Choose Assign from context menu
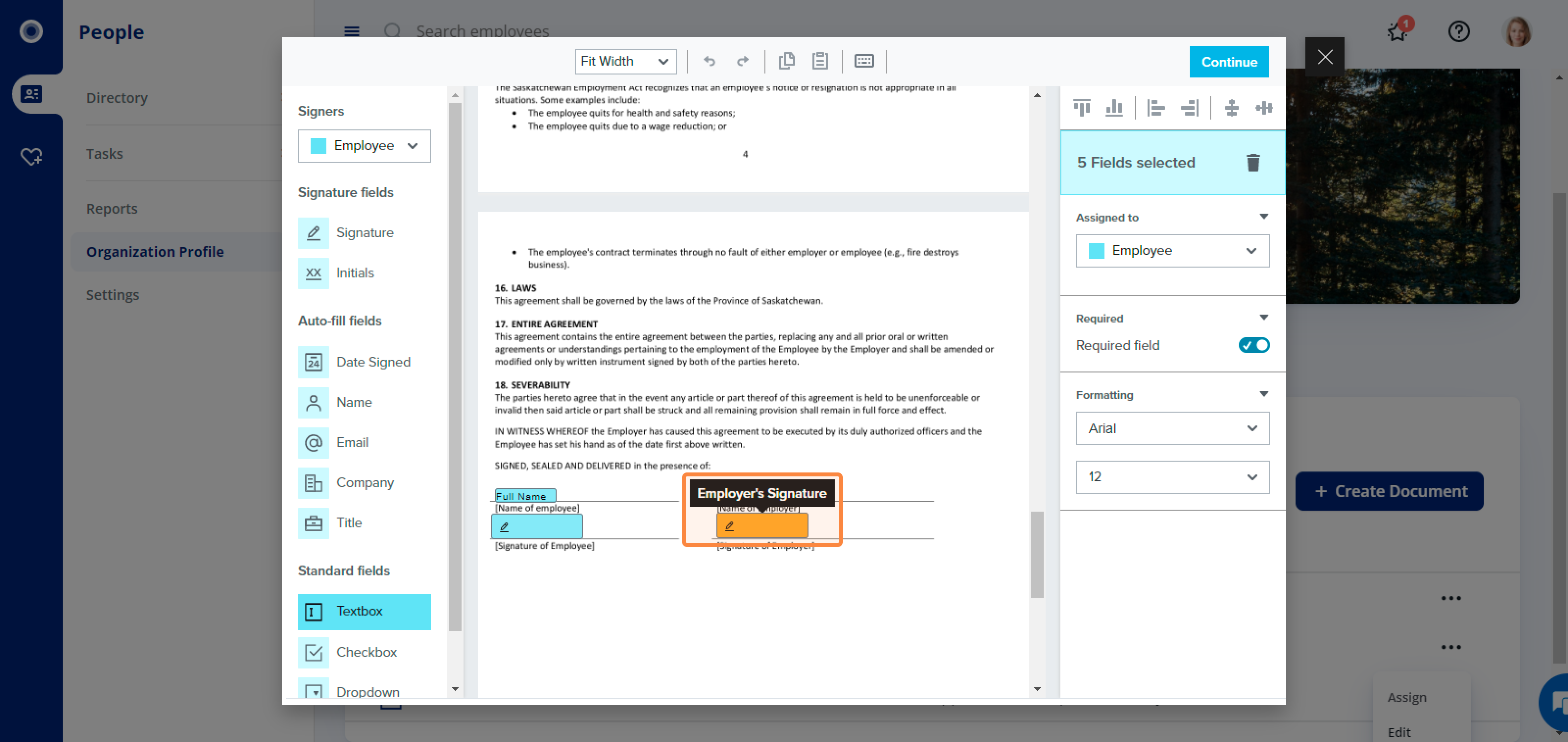 tap(1407, 697)
